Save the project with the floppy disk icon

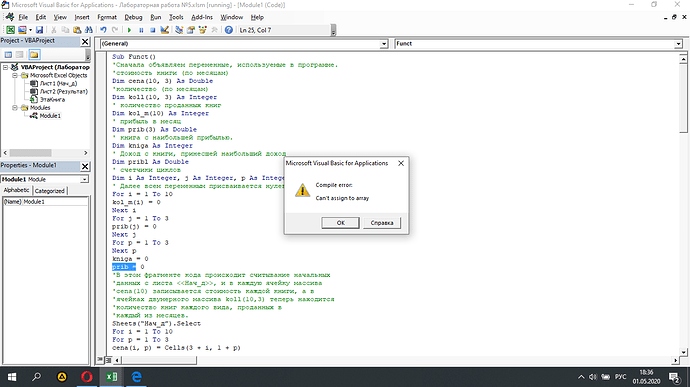[39, 30]
